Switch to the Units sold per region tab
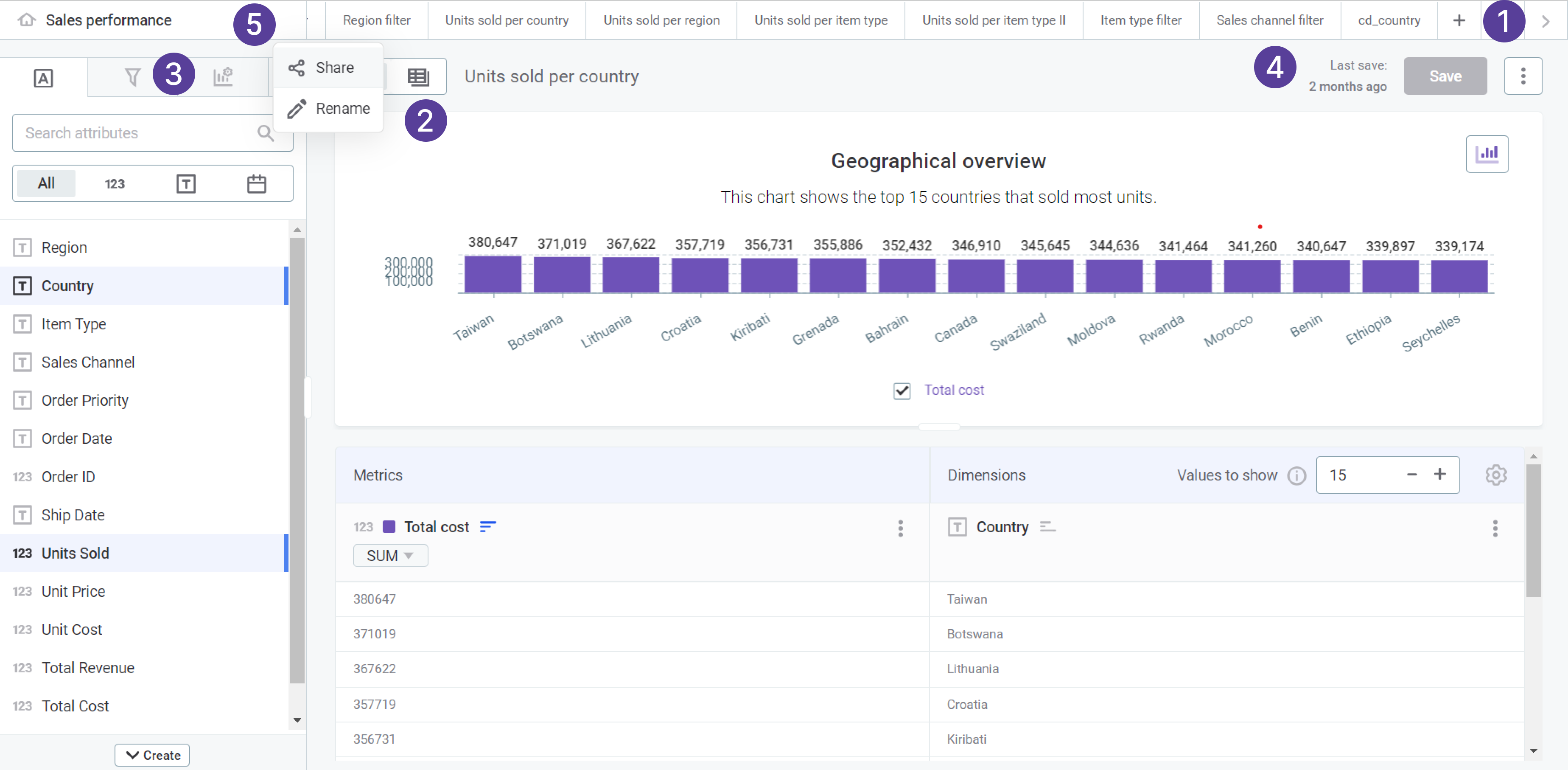Viewport: 1568px width, 770px height. coord(661,20)
